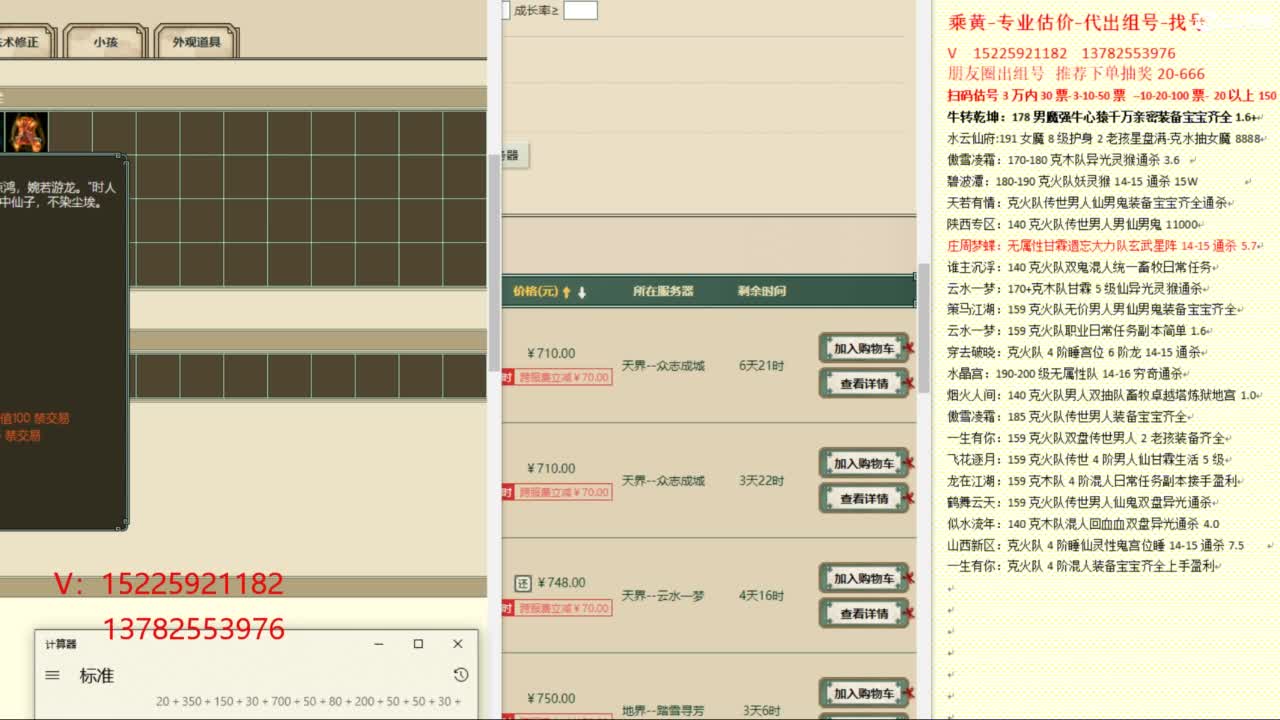Click the 标准 mode label in Calculator
Image resolution: width=1280 pixels, height=720 pixels.
pyautogui.click(x=97, y=676)
